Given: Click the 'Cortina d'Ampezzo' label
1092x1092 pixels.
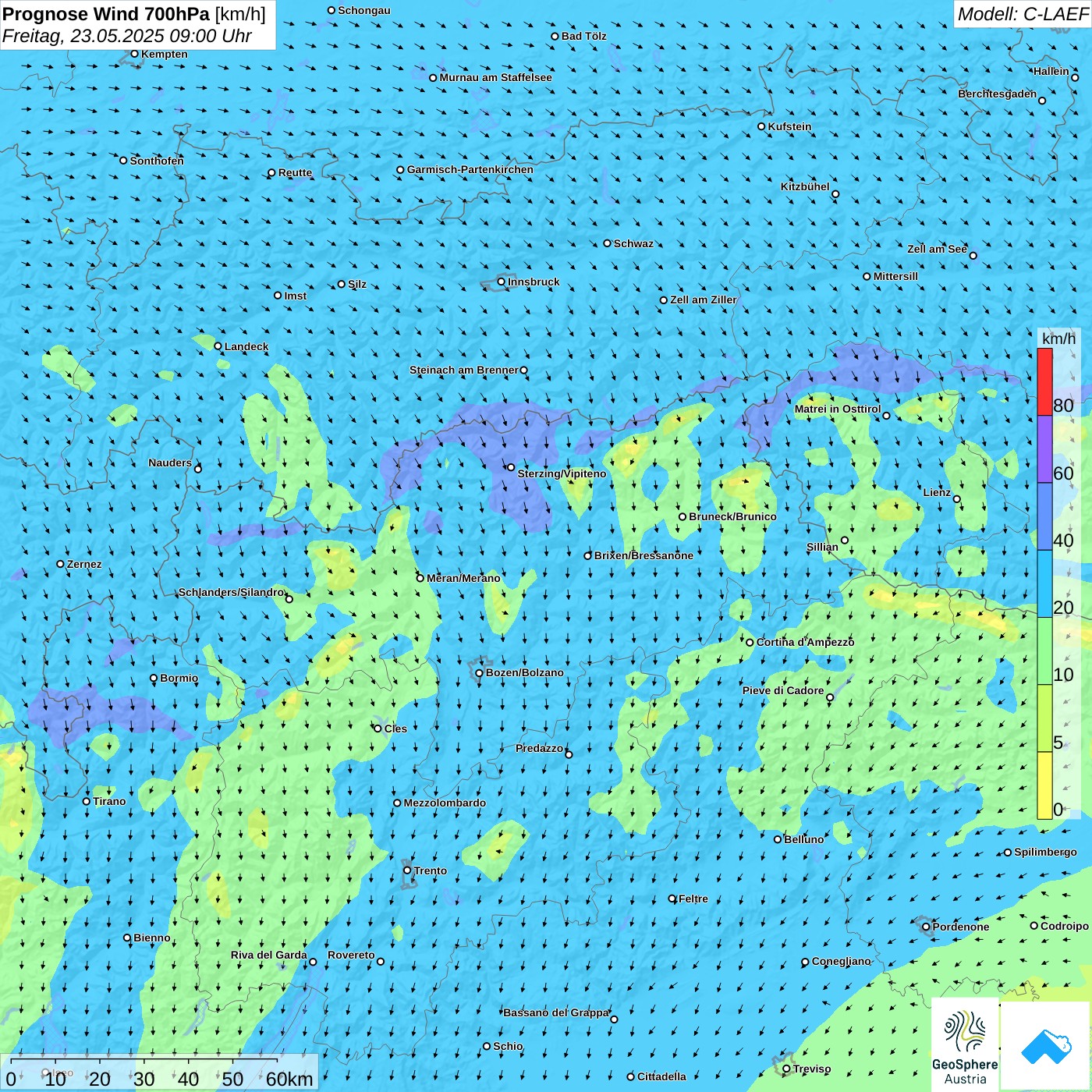Looking at the screenshot, I should (805, 642).
